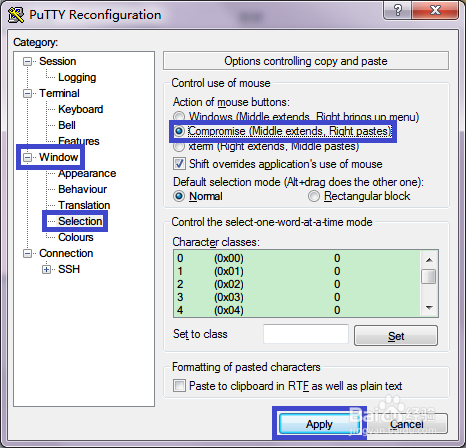Open the Features category
This screenshot has height=448, width=466.
click(79, 141)
